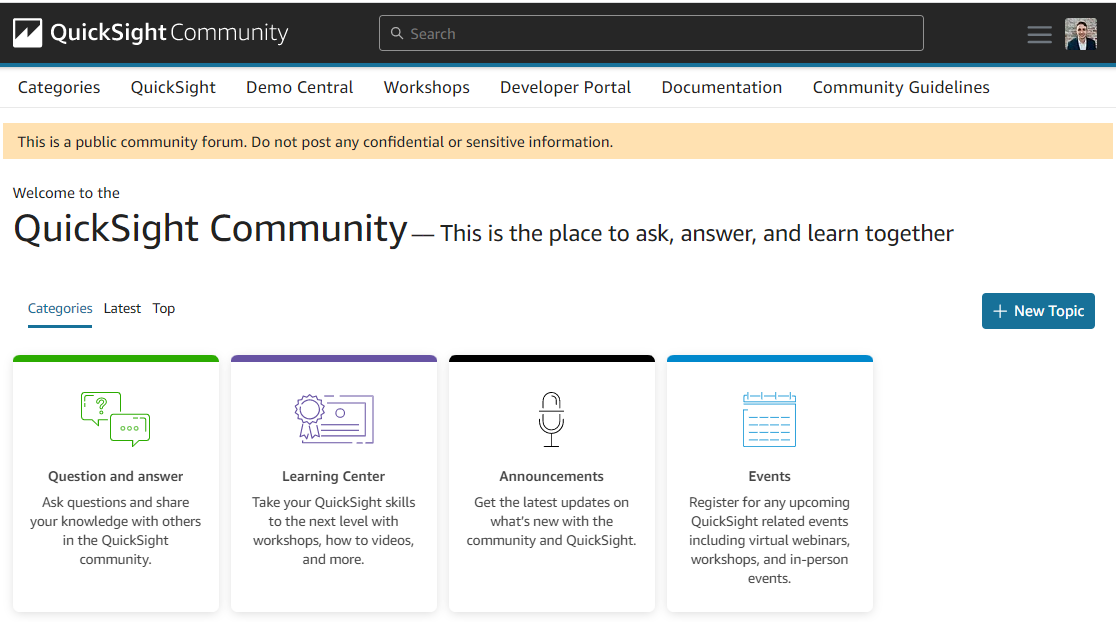Click the QuickSight Community header title
The height and width of the screenshot is (622, 1116).
pyautogui.click(x=169, y=33)
